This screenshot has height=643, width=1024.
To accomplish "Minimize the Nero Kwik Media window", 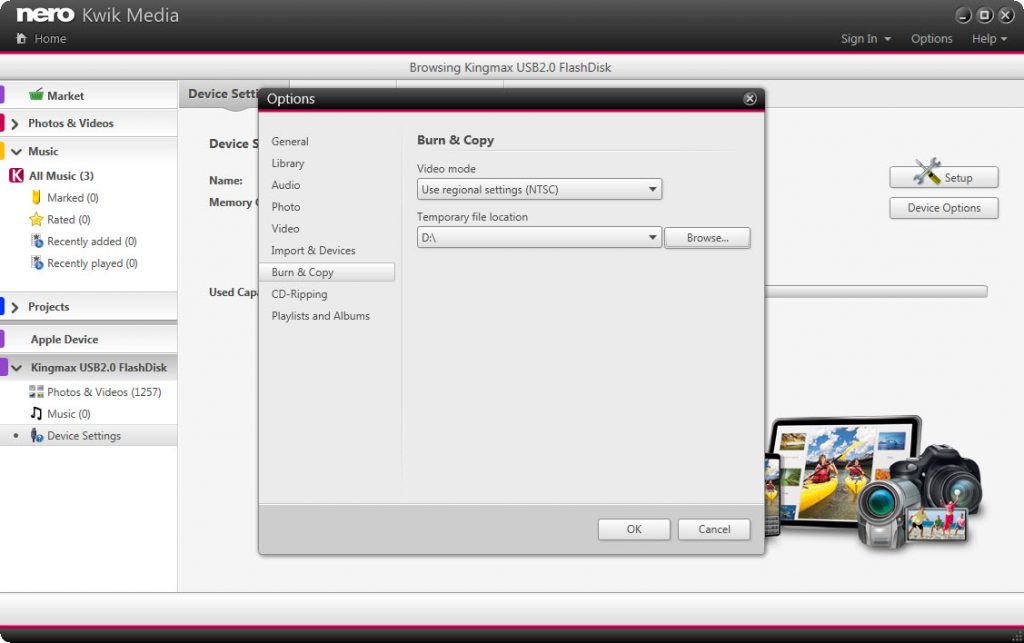I will 963,16.
